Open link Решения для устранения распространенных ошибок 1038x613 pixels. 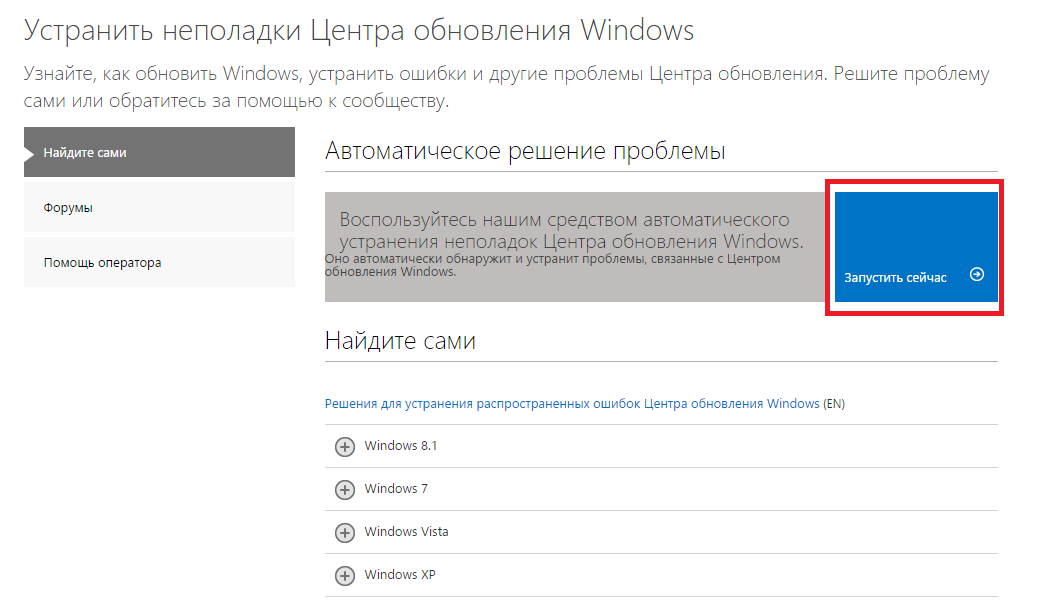coord(572,404)
